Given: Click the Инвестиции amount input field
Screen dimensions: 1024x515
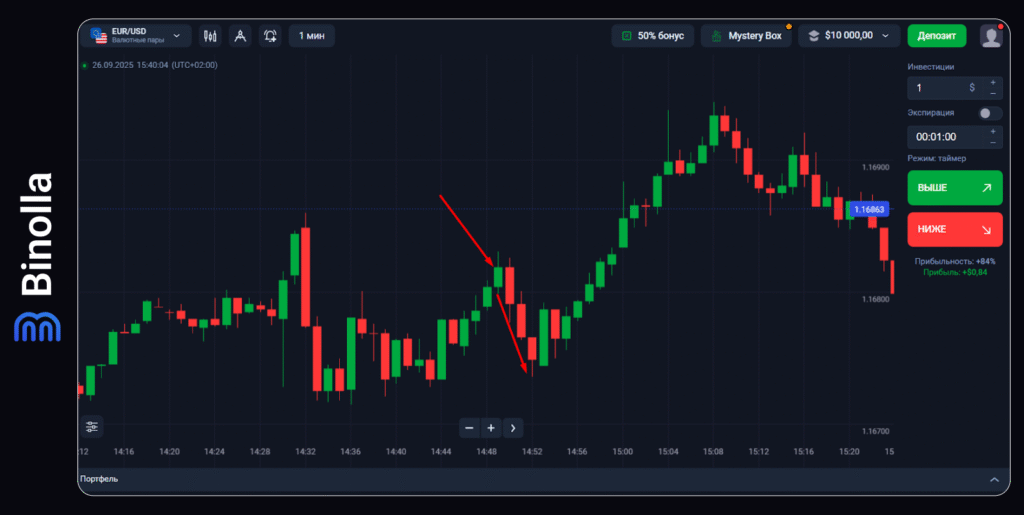Looking at the screenshot, I should pyautogui.click(x=940, y=88).
